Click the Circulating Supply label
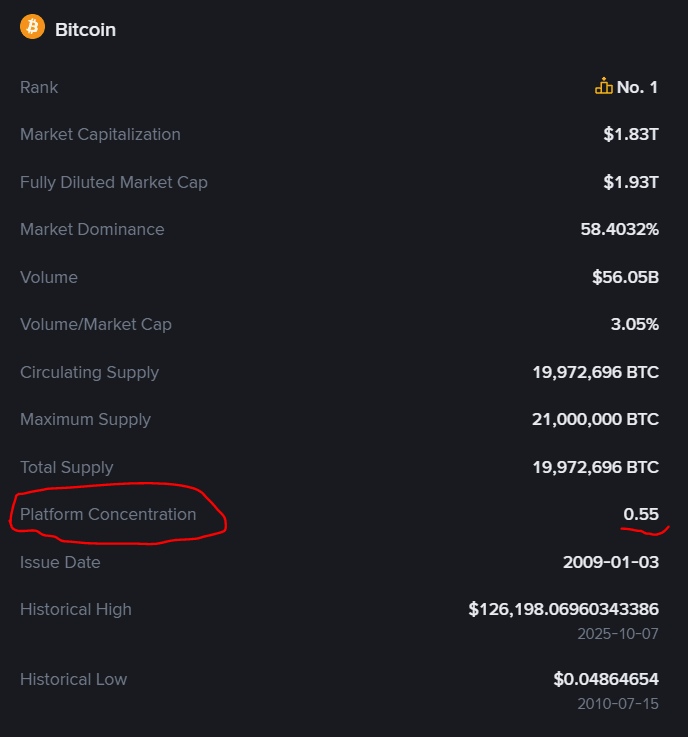688x737 pixels. coord(89,372)
